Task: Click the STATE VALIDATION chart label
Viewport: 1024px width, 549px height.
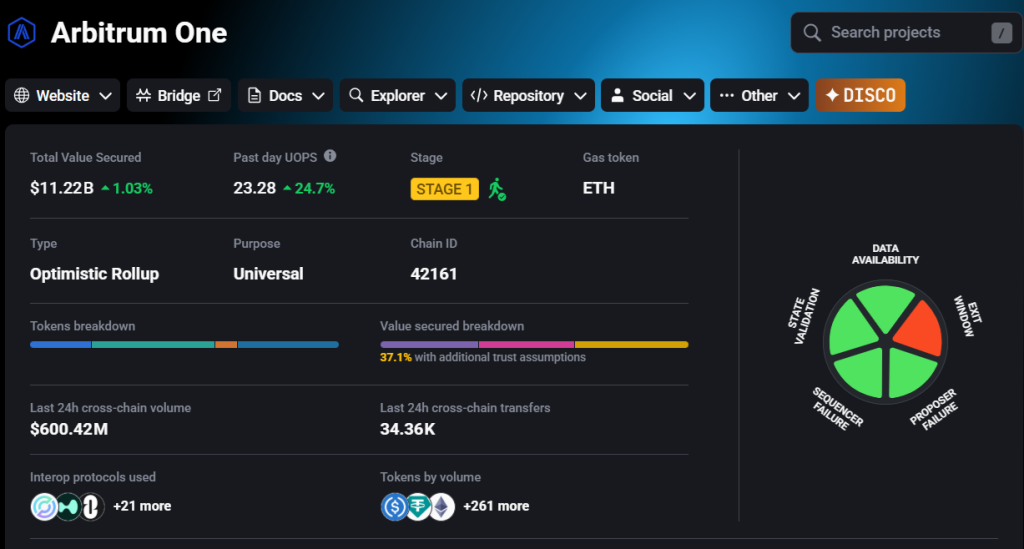Action: 803,316
